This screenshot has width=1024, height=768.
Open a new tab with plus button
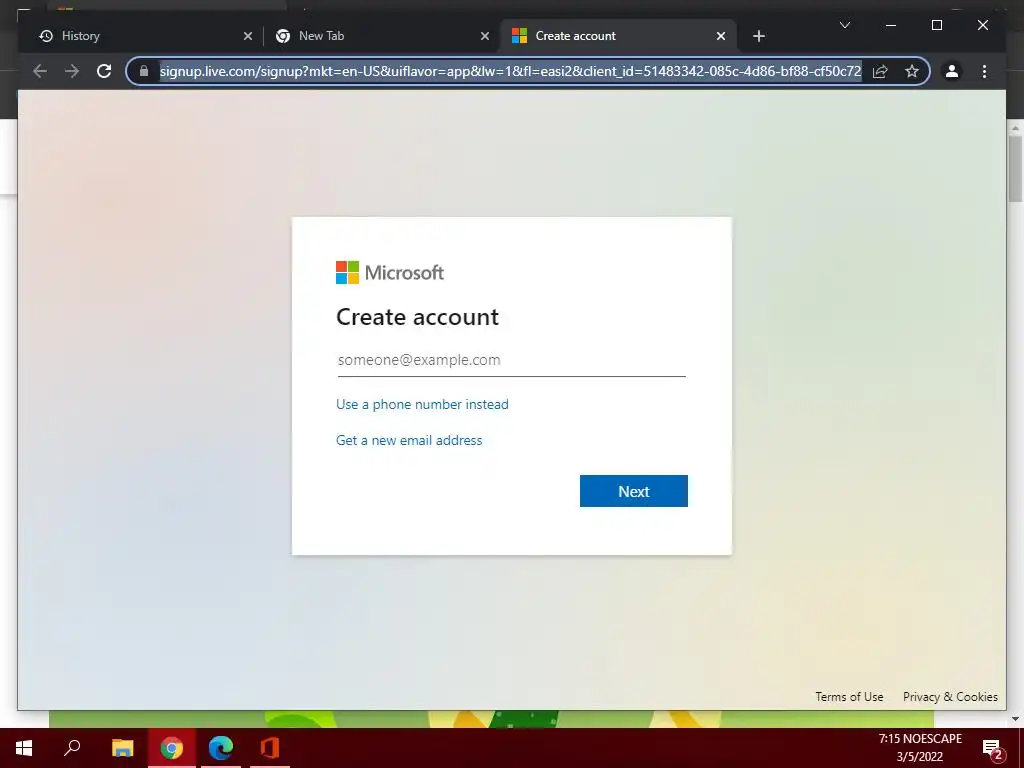tap(758, 36)
